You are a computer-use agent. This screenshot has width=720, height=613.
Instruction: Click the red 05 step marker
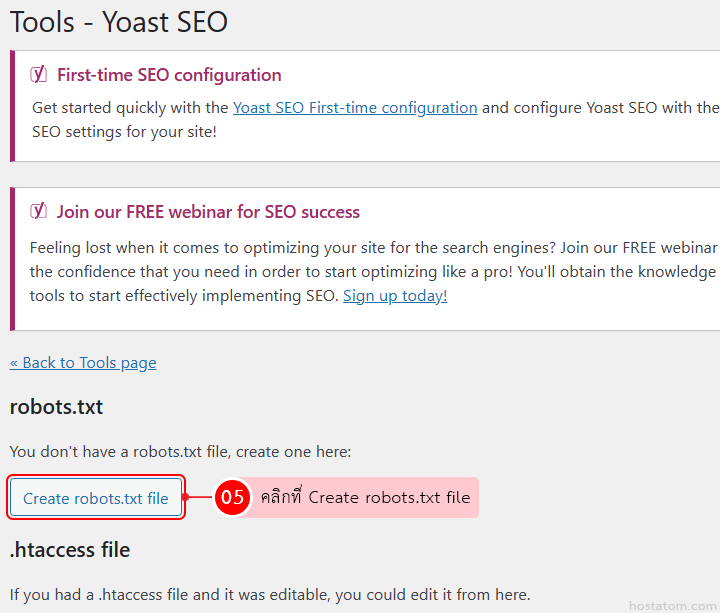click(x=232, y=497)
